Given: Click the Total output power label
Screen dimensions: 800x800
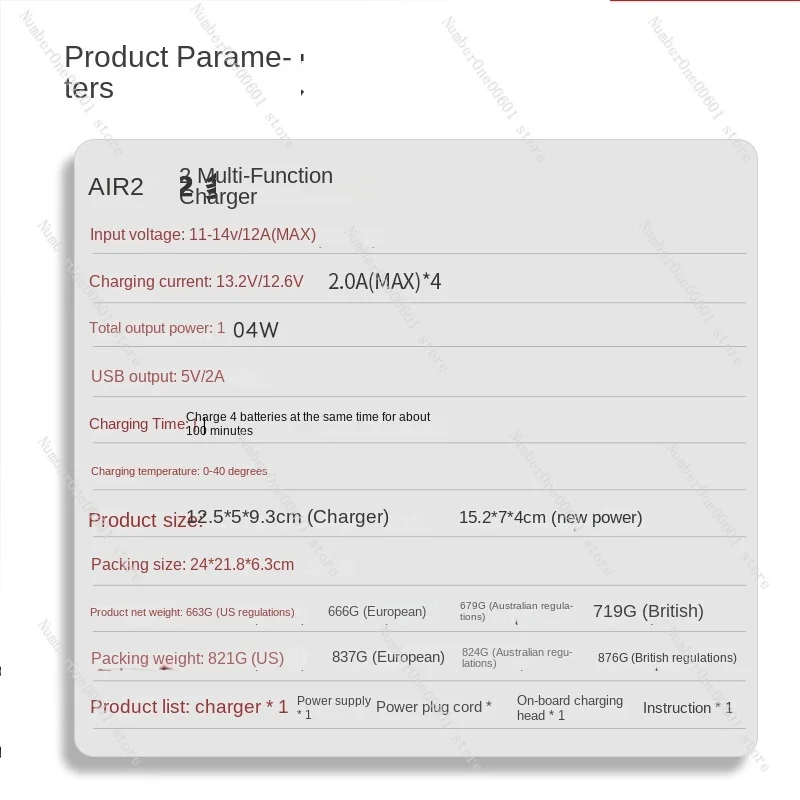Looking at the screenshot, I should click(157, 328).
